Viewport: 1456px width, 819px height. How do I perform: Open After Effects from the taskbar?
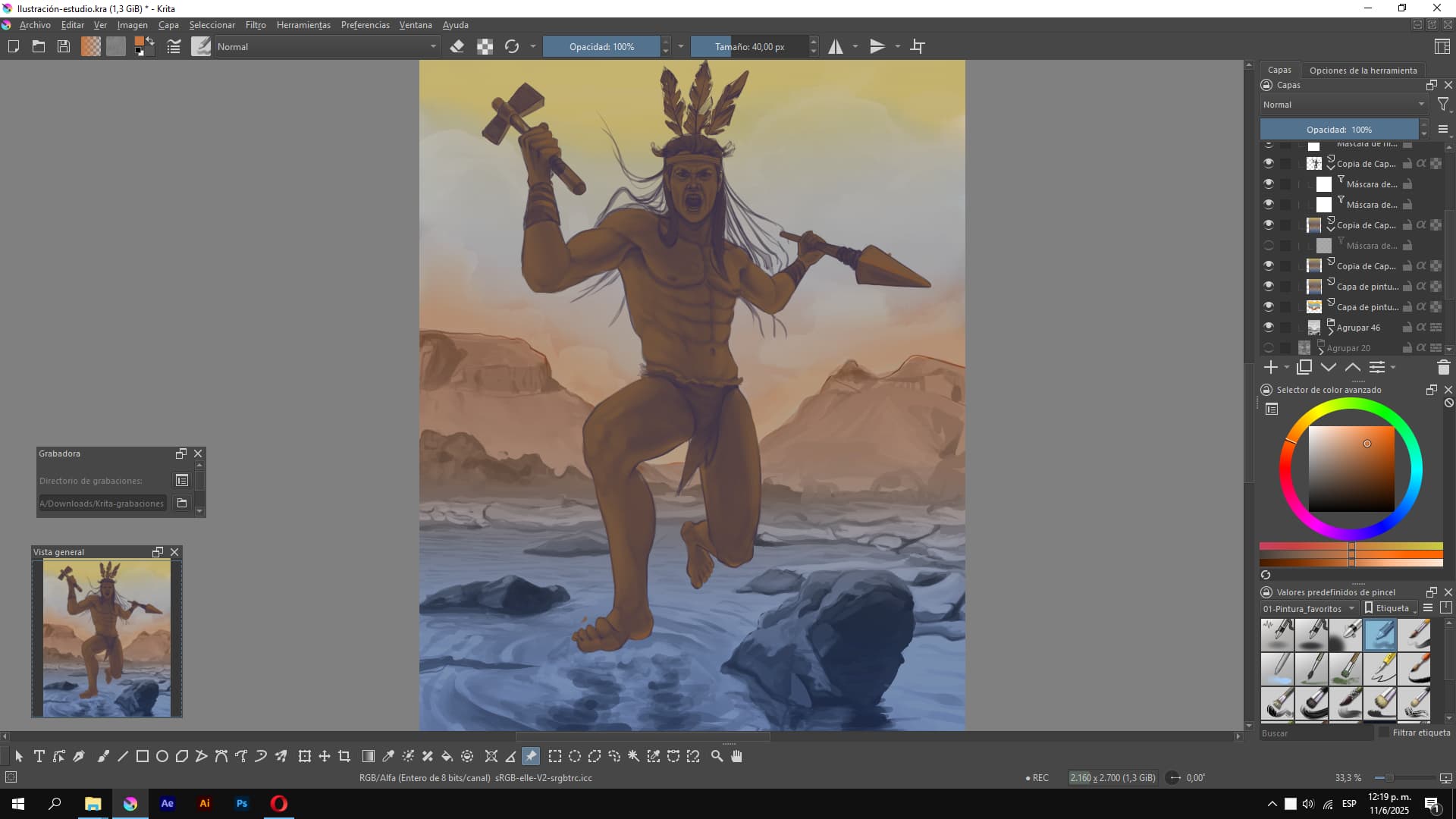click(168, 804)
